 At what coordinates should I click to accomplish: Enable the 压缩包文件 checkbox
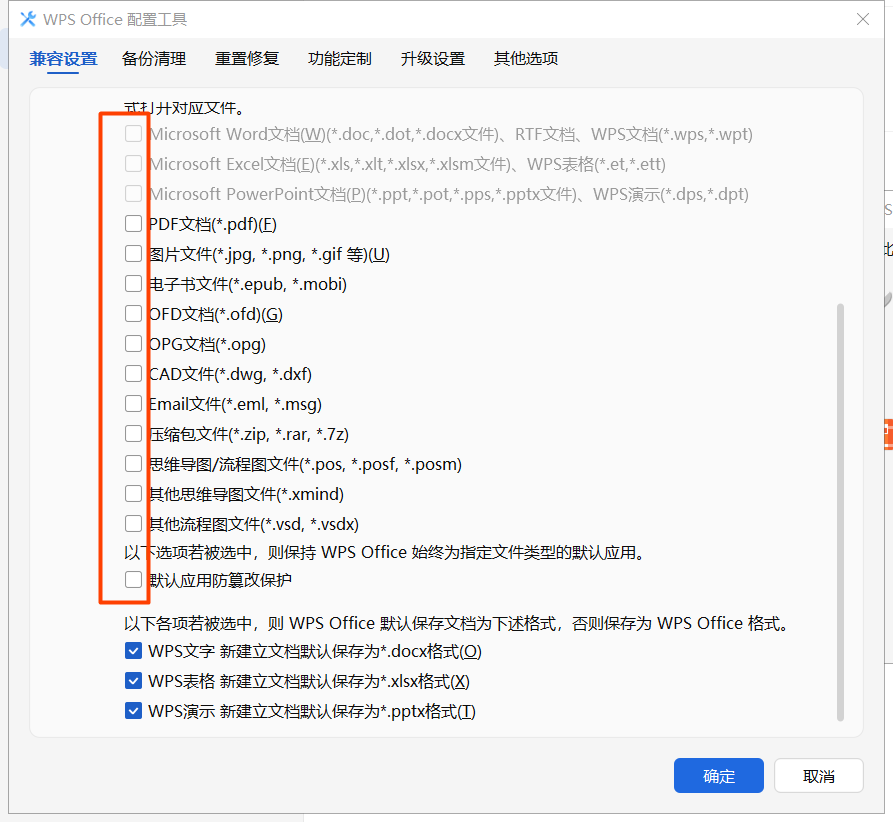click(x=133, y=433)
